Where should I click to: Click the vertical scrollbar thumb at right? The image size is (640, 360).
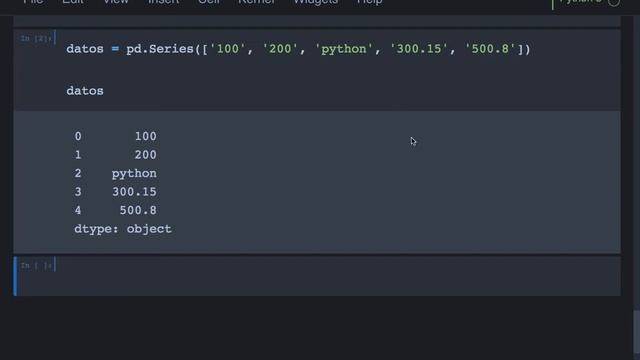[x=636, y=331]
